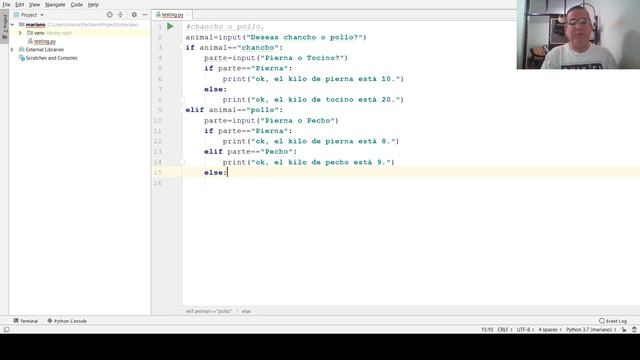This screenshot has height=360, width=640.
Task: Click the 15:10 cursor position indicator
Action: click(x=487, y=329)
